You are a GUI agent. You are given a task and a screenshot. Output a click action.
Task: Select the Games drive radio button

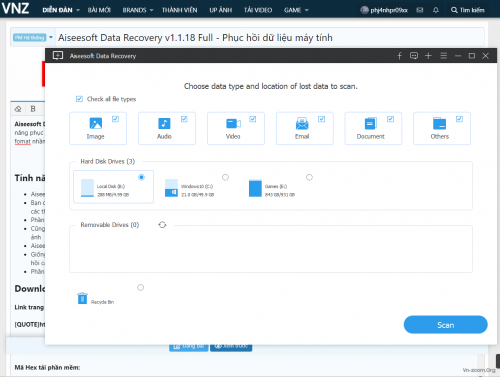pyautogui.click(x=309, y=177)
